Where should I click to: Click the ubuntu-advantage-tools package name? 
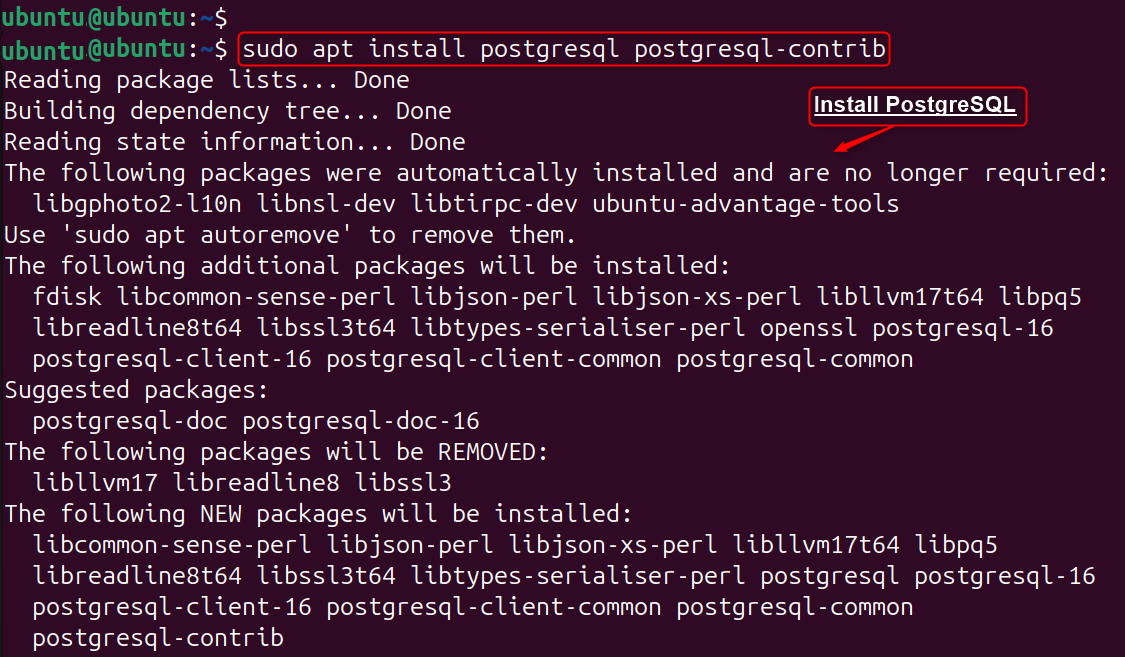click(745, 204)
